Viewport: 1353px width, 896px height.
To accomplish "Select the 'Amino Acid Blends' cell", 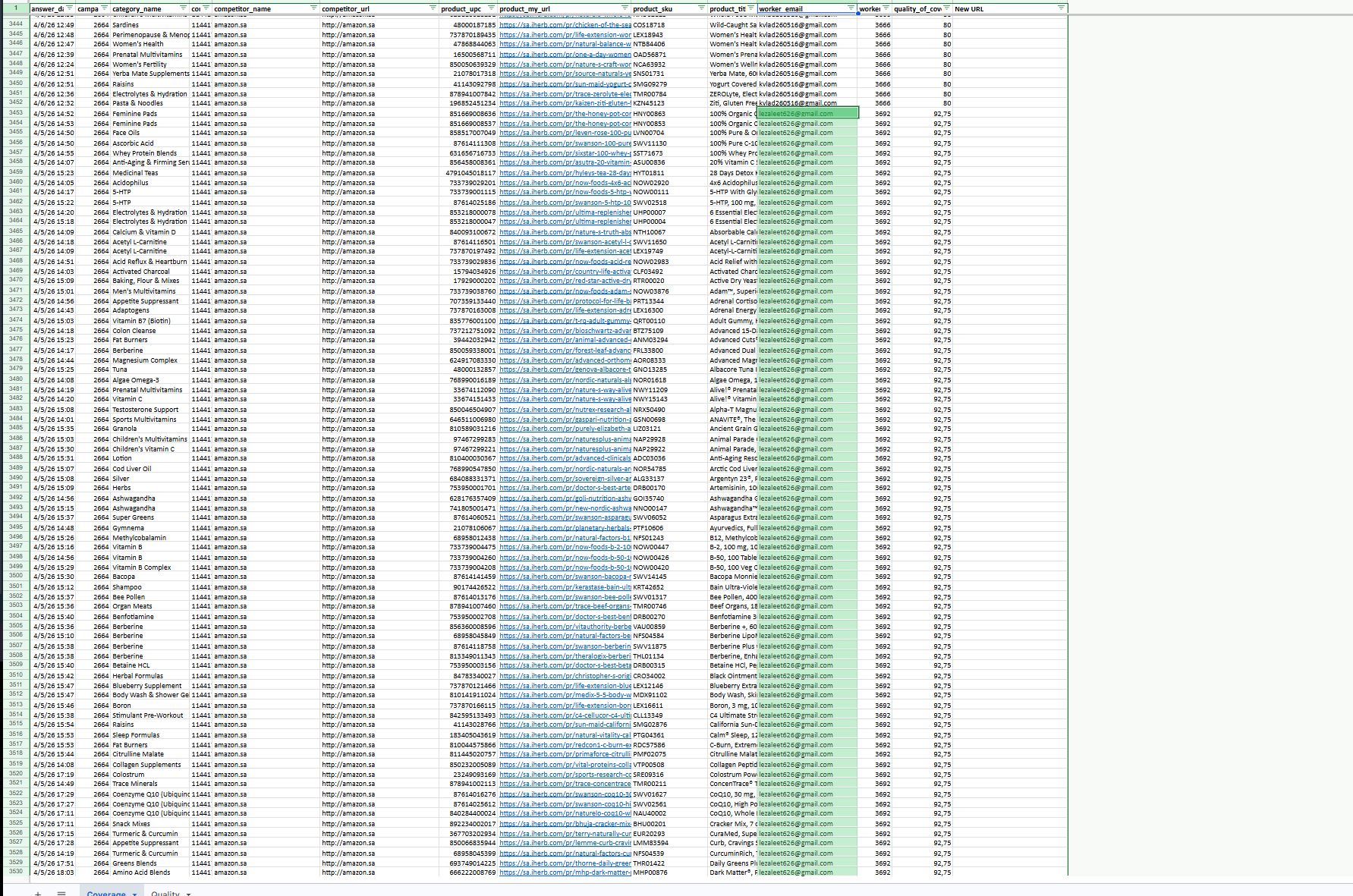I will pos(150,872).
